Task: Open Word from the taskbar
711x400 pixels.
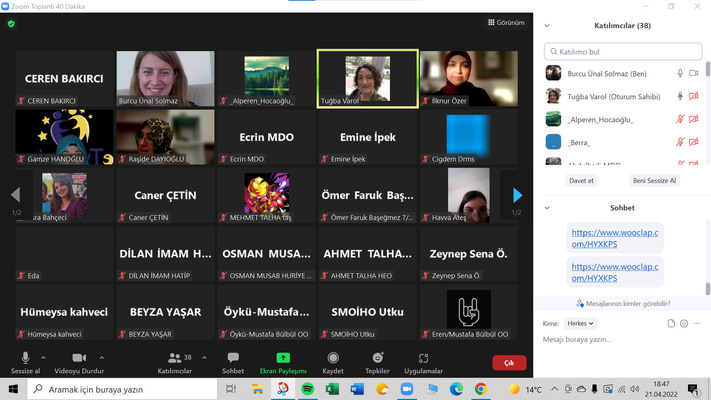Action: [357, 389]
